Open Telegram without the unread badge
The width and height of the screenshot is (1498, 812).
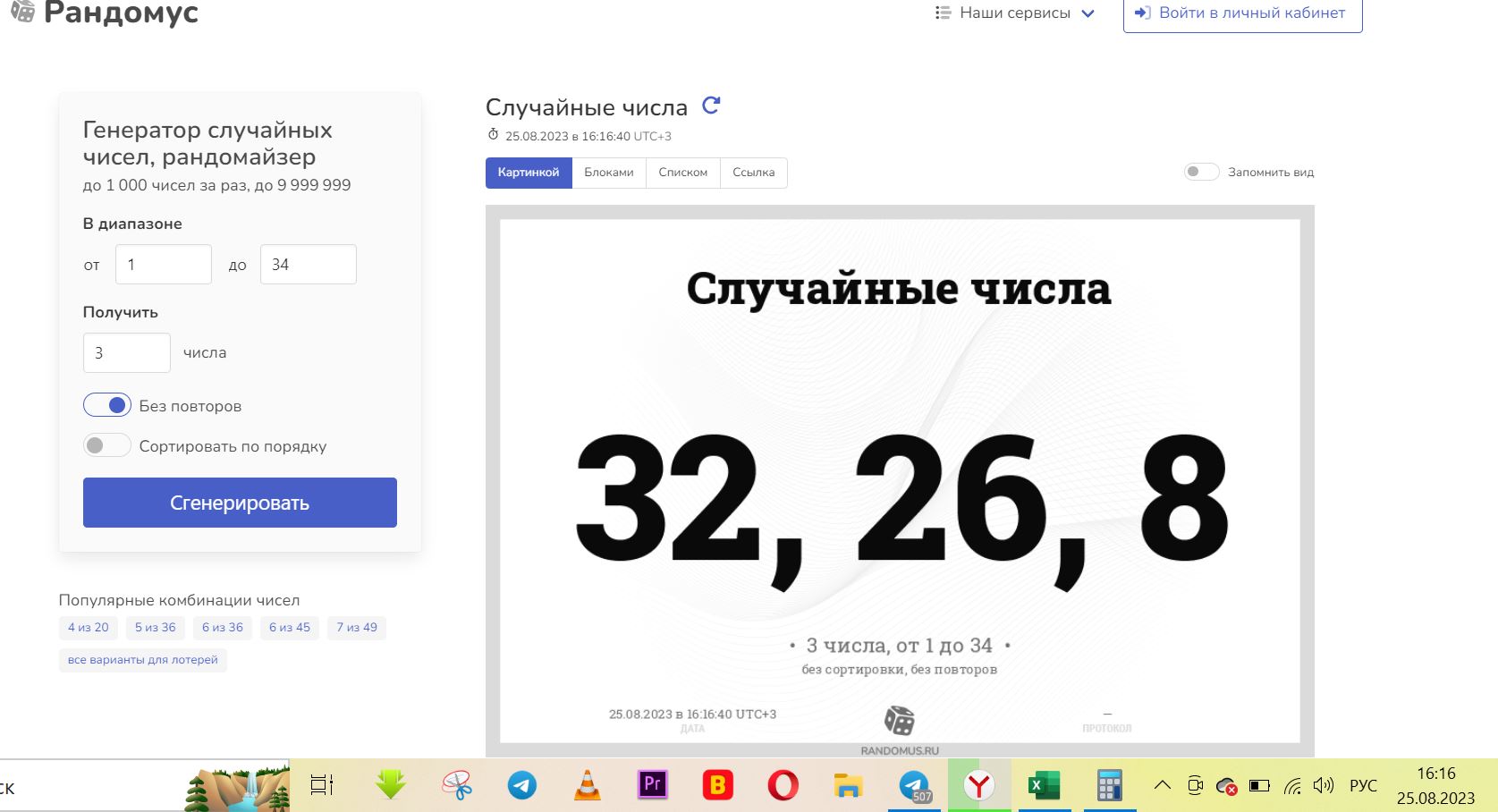pos(522,786)
